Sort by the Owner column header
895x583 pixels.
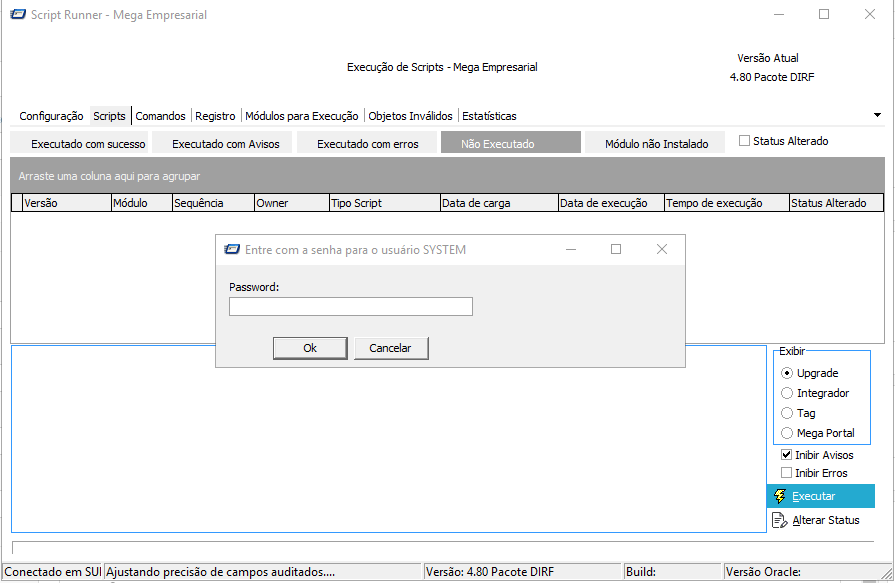tap(292, 203)
